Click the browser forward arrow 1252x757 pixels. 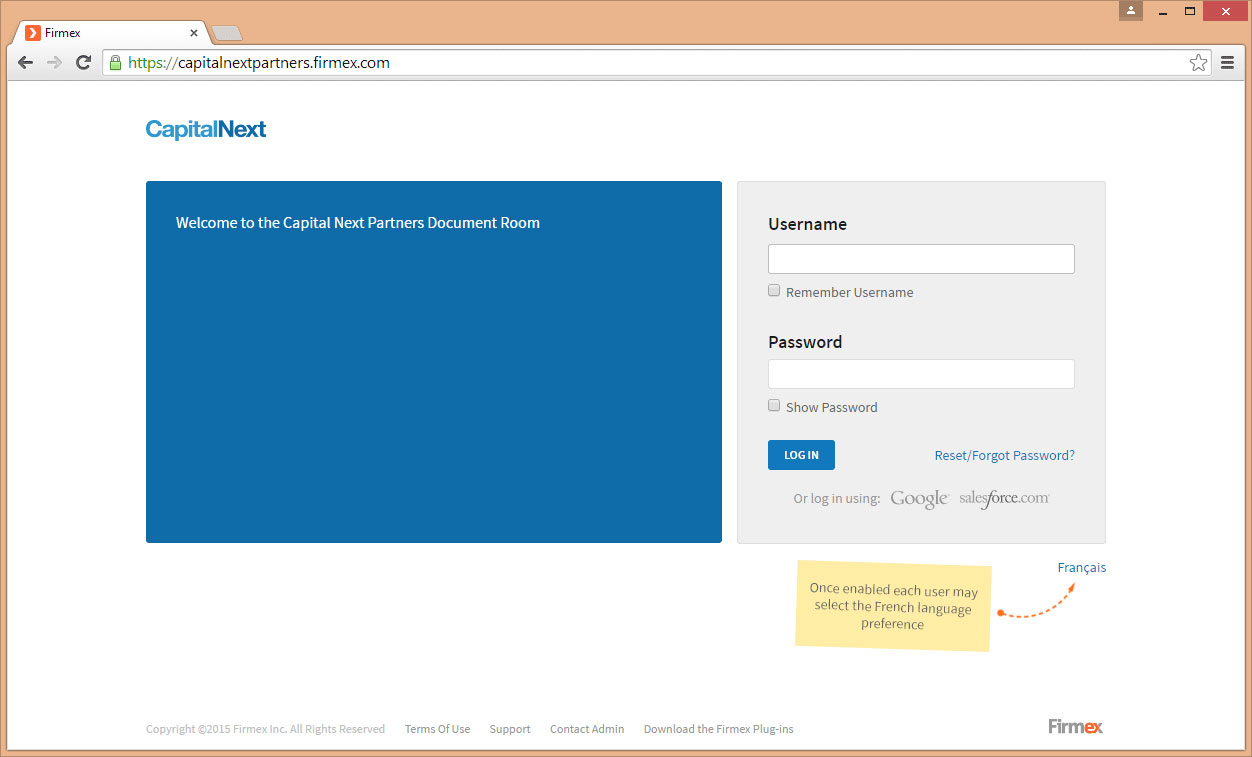tap(54, 63)
